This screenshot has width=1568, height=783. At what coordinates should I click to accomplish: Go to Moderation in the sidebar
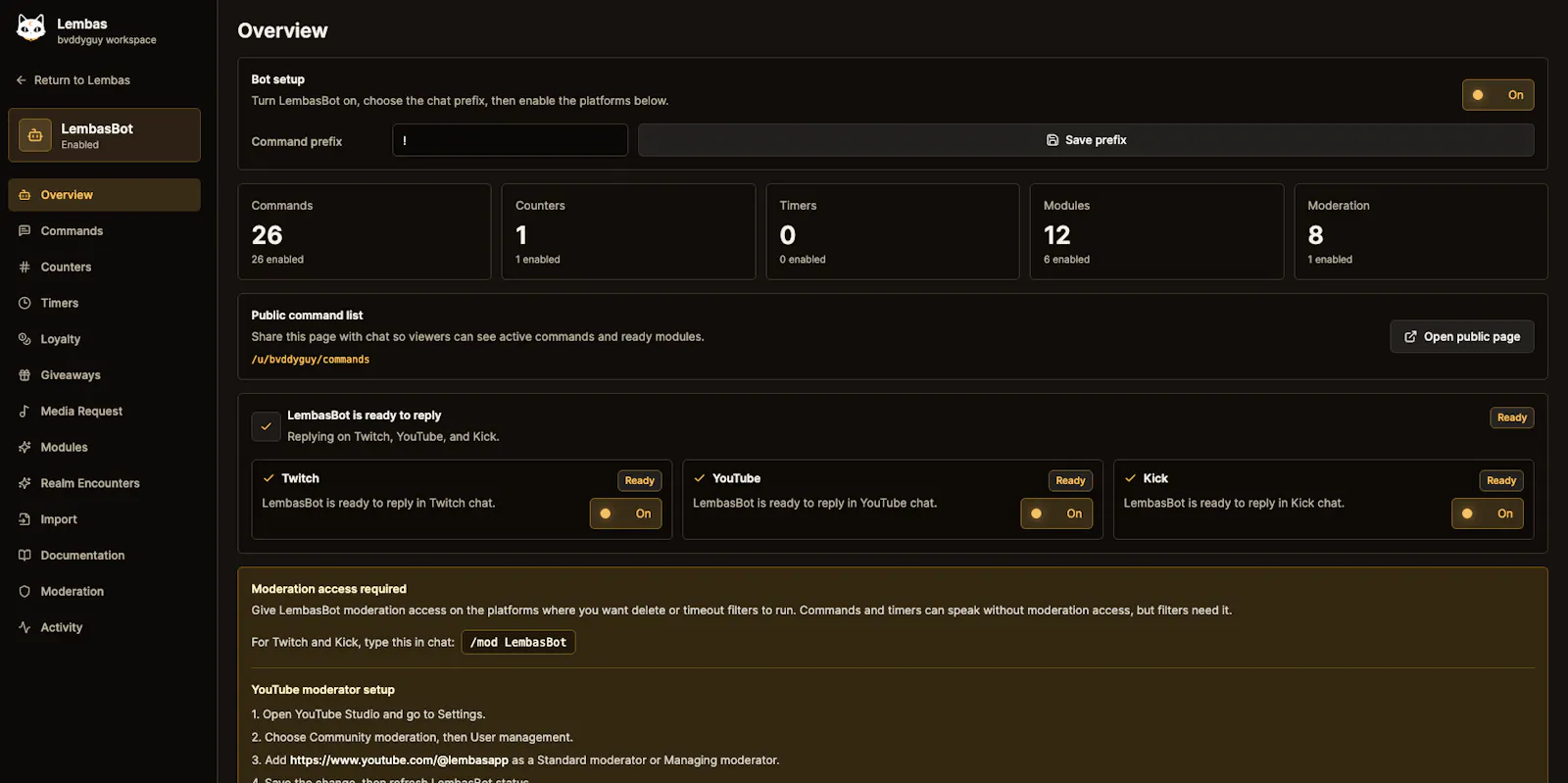coord(104,592)
